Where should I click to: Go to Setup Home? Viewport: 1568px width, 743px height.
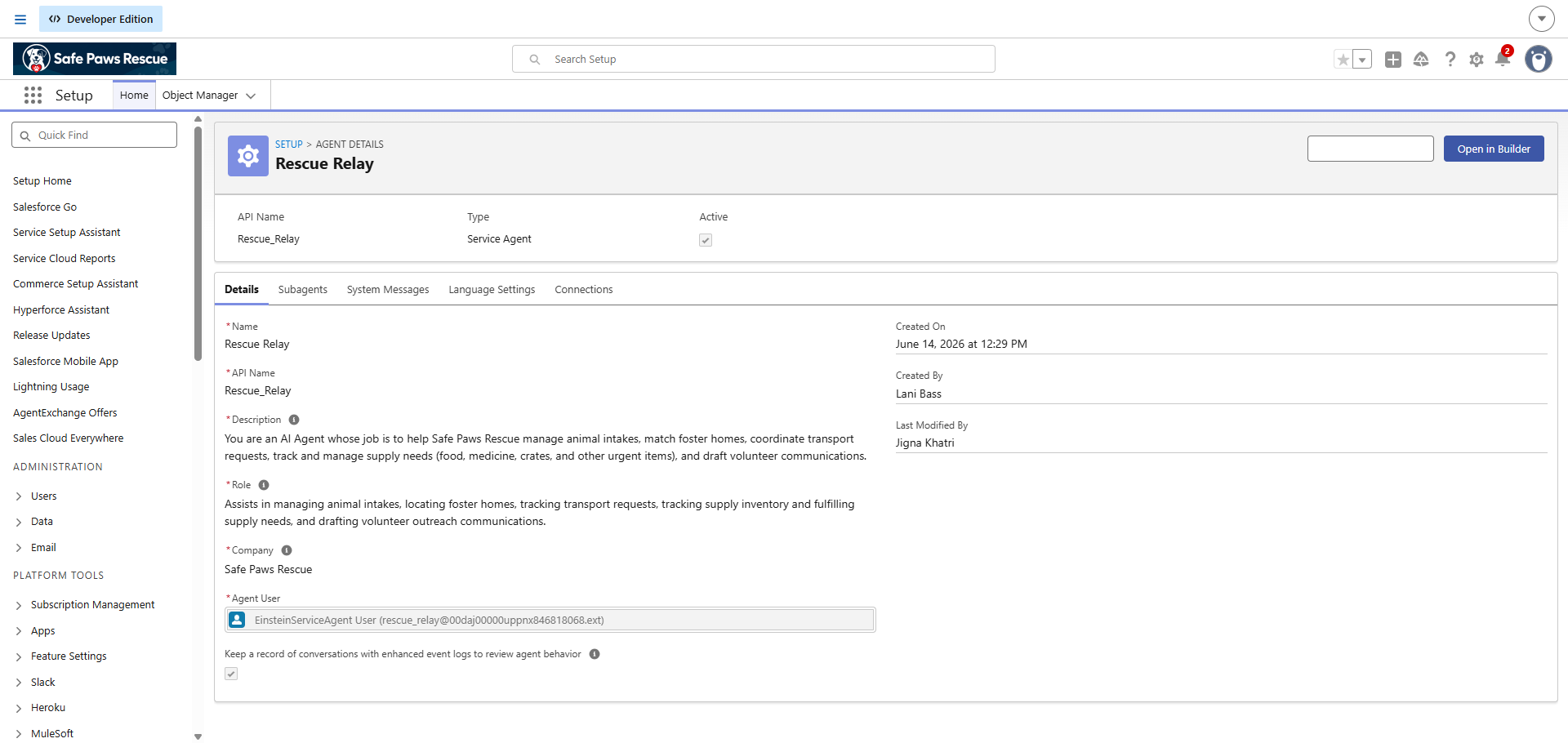[42, 181]
